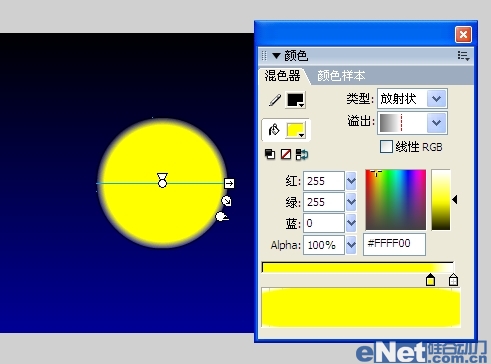Click the swap colors icon
The width and height of the screenshot is (491, 364).
[302, 154]
